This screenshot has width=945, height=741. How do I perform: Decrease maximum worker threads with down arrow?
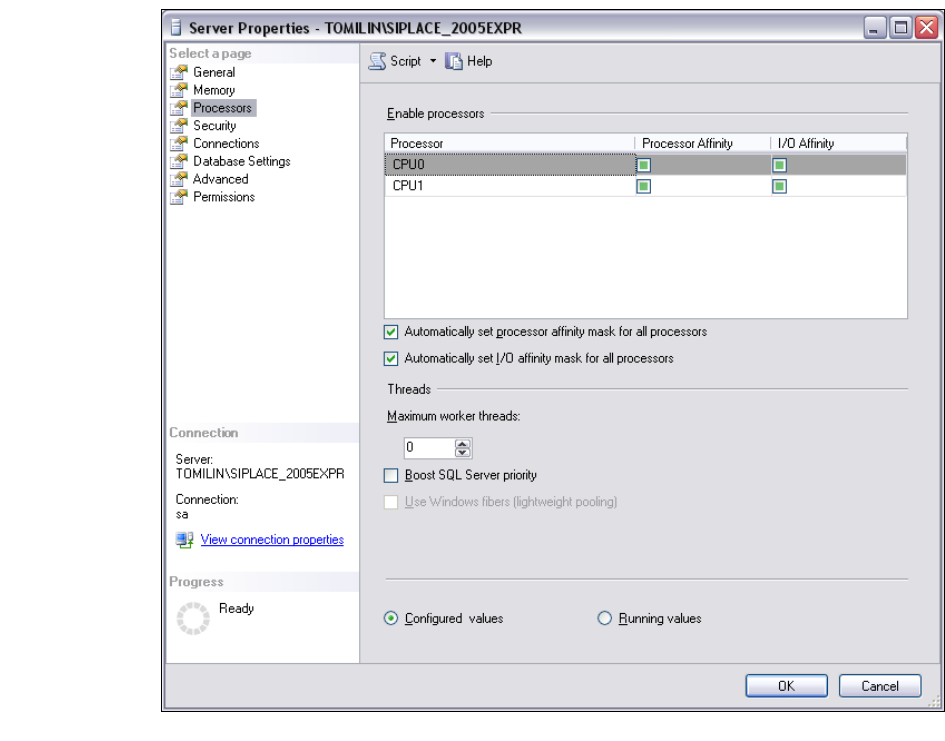462,452
